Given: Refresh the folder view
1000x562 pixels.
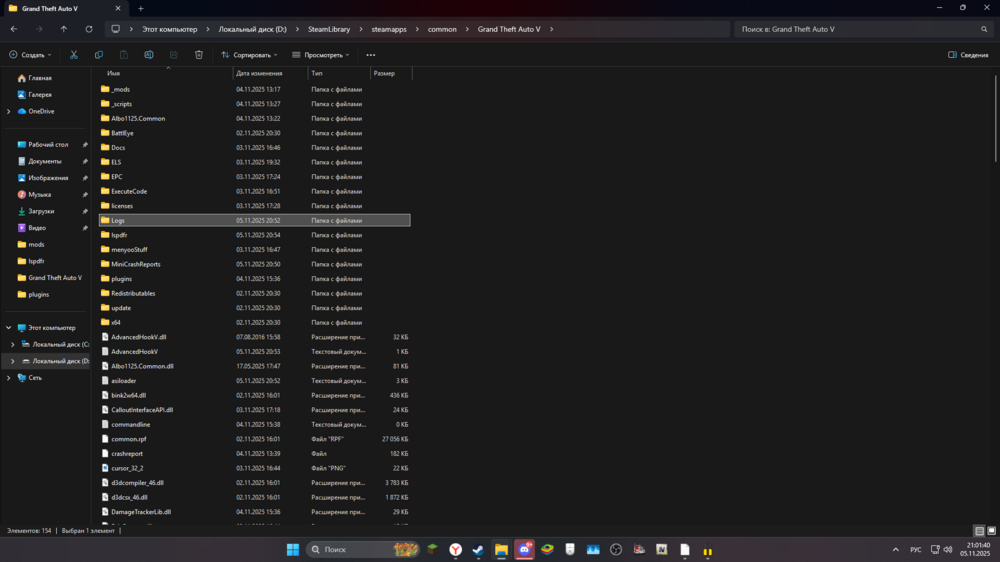Looking at the screenshot, I should [89, 29].
